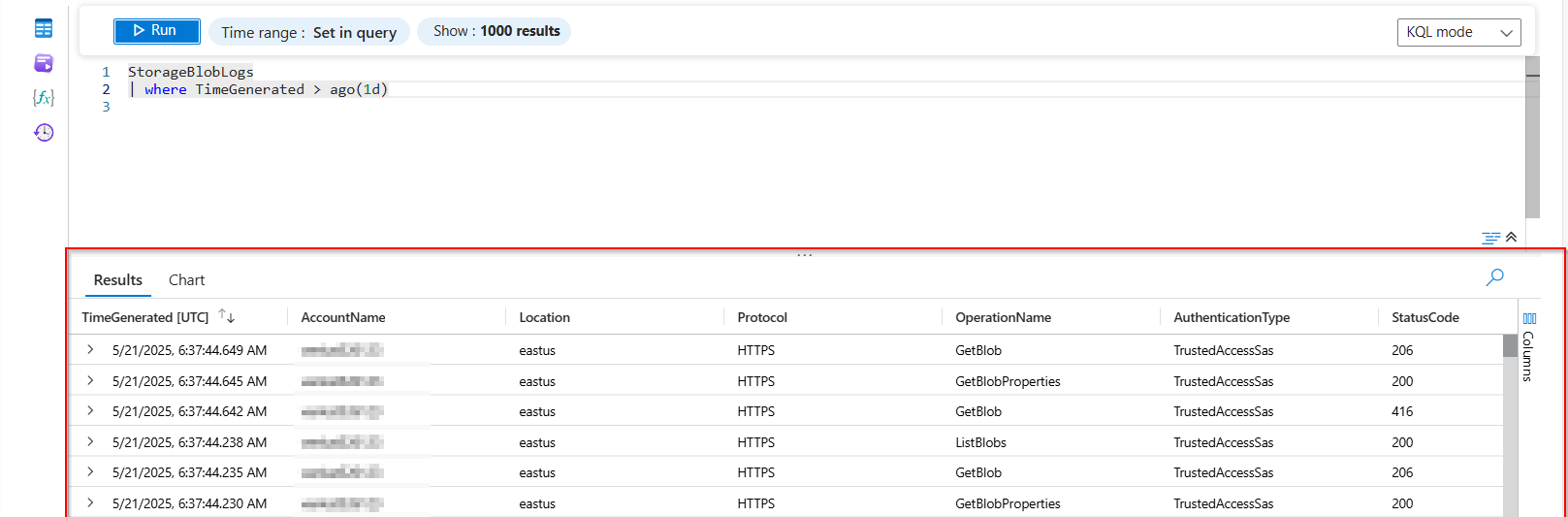
Task: Open the Query history clock icon
Action: click(x=44, y=132)
